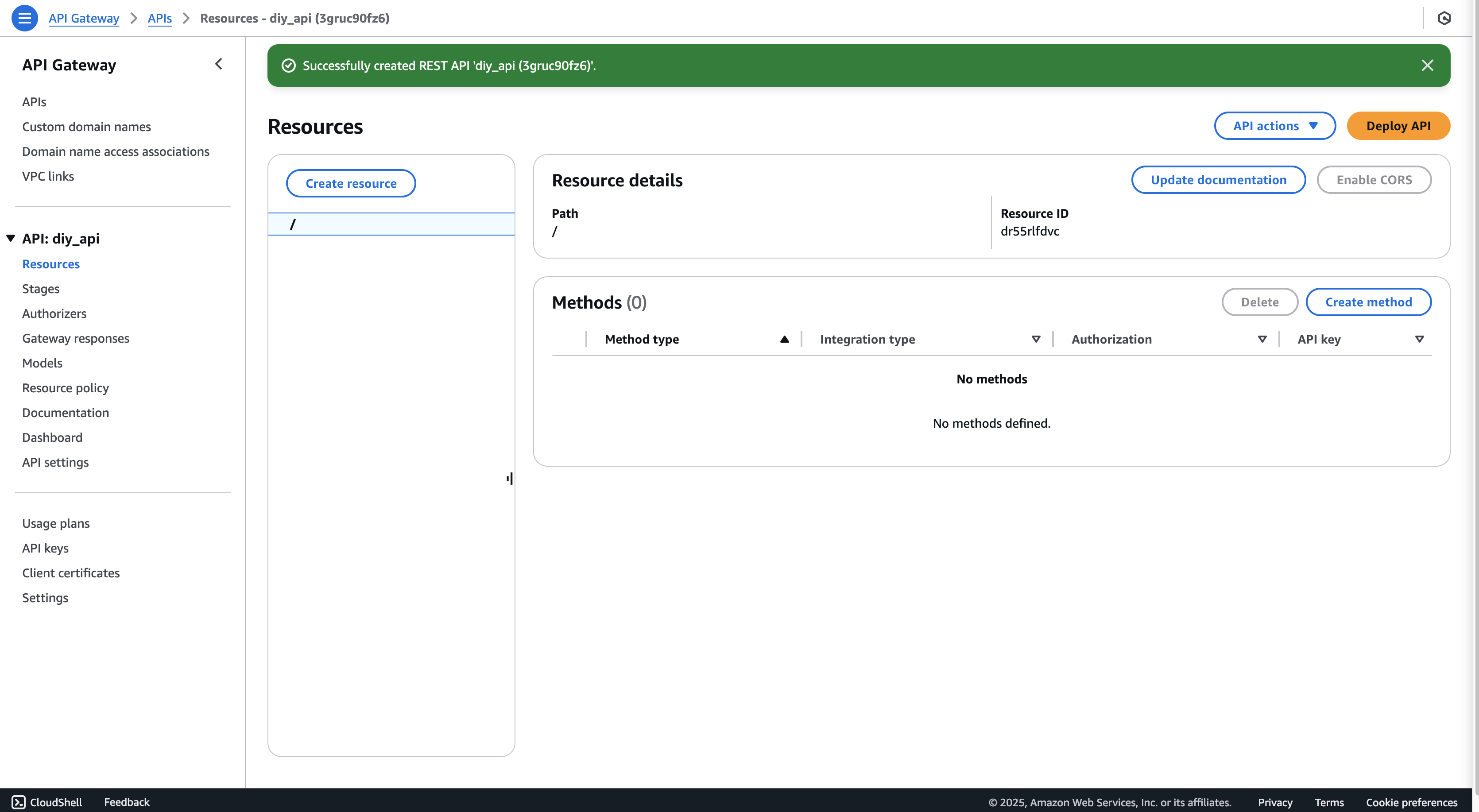Click the Deploy API button
The image size is (1479, 812).
pyautogui.click(x=1398, y=126)
